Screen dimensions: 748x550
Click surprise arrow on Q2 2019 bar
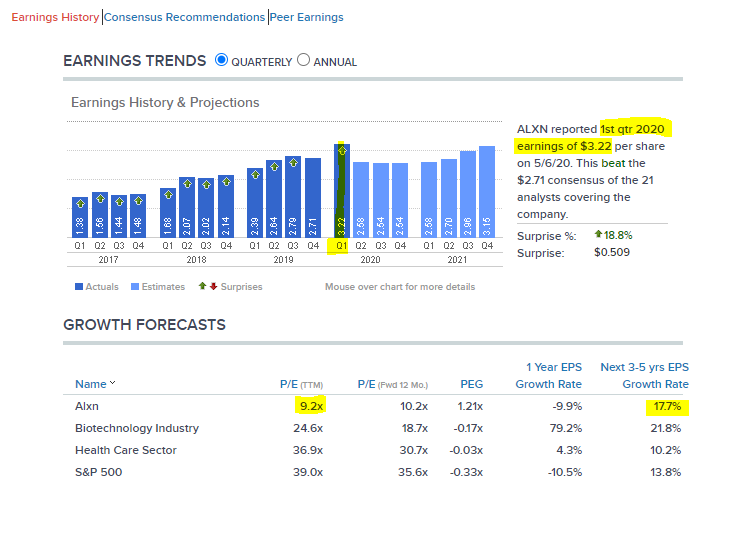(x=274, y=167)
